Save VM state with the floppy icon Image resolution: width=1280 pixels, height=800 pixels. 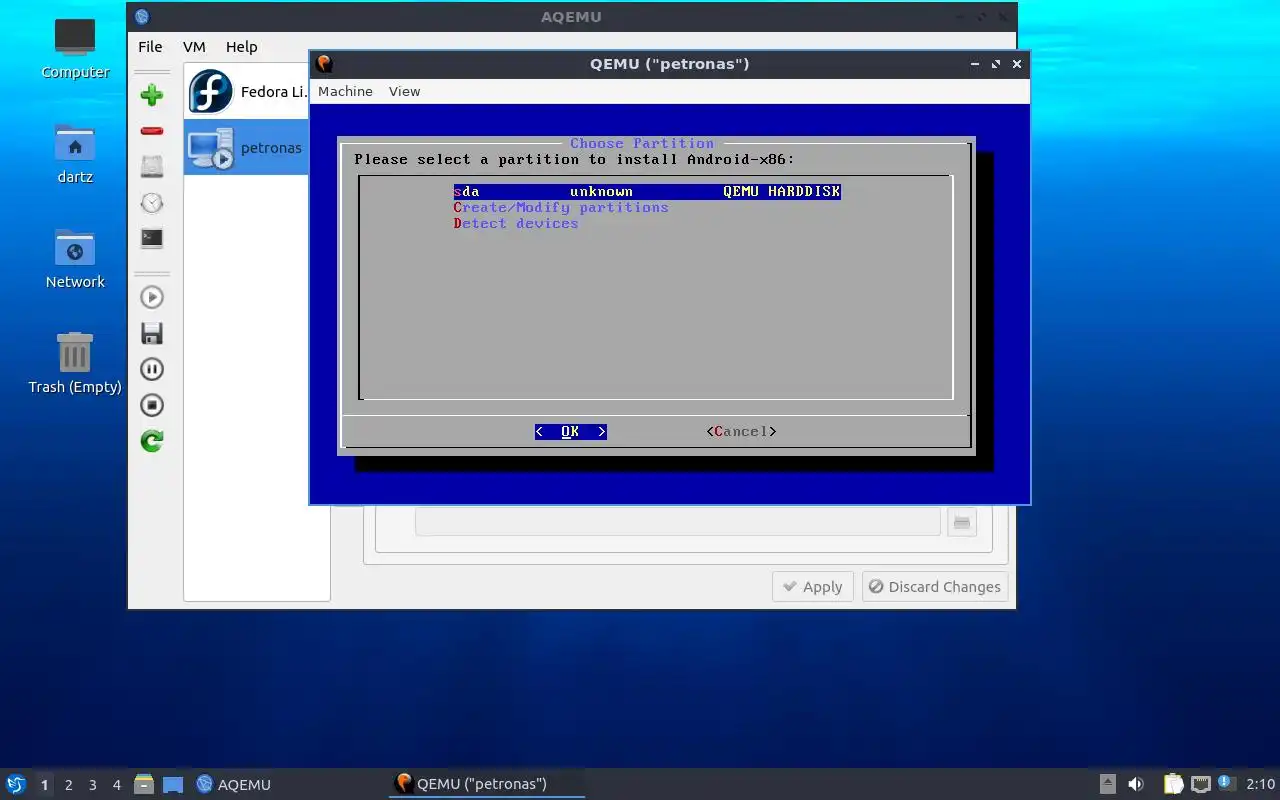pyautogui.click(x=152, y=333)
